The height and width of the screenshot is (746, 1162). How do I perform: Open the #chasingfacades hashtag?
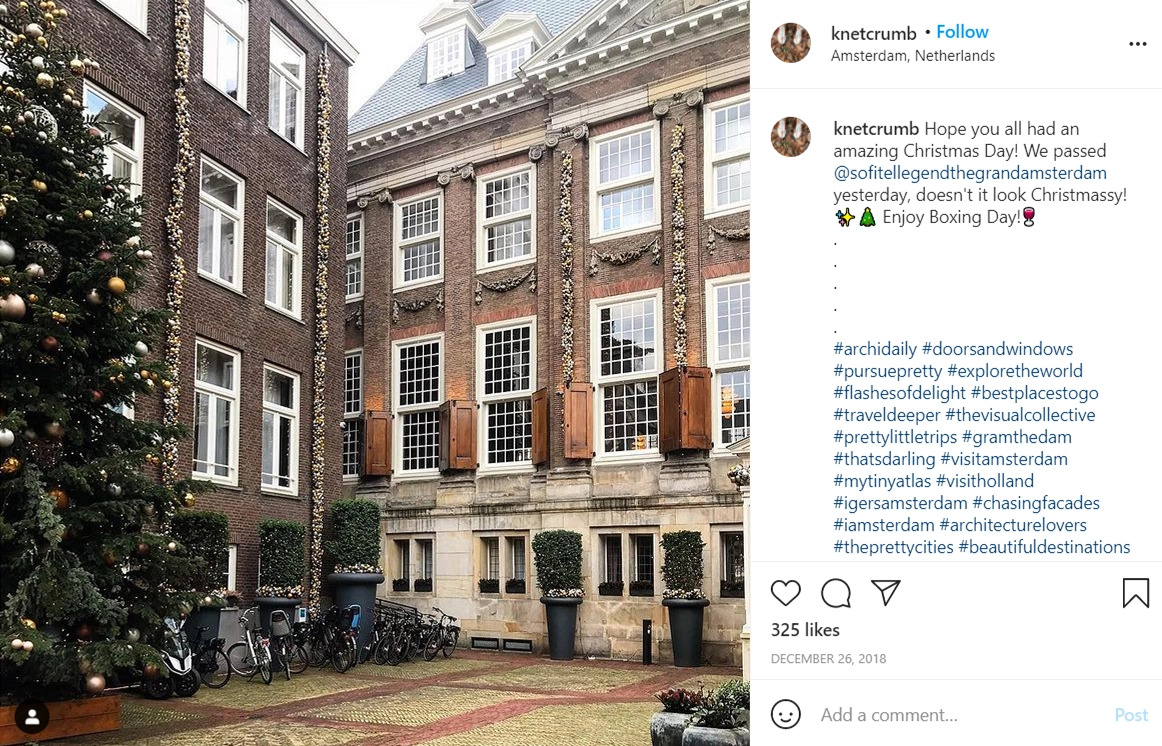point(1036,503)
